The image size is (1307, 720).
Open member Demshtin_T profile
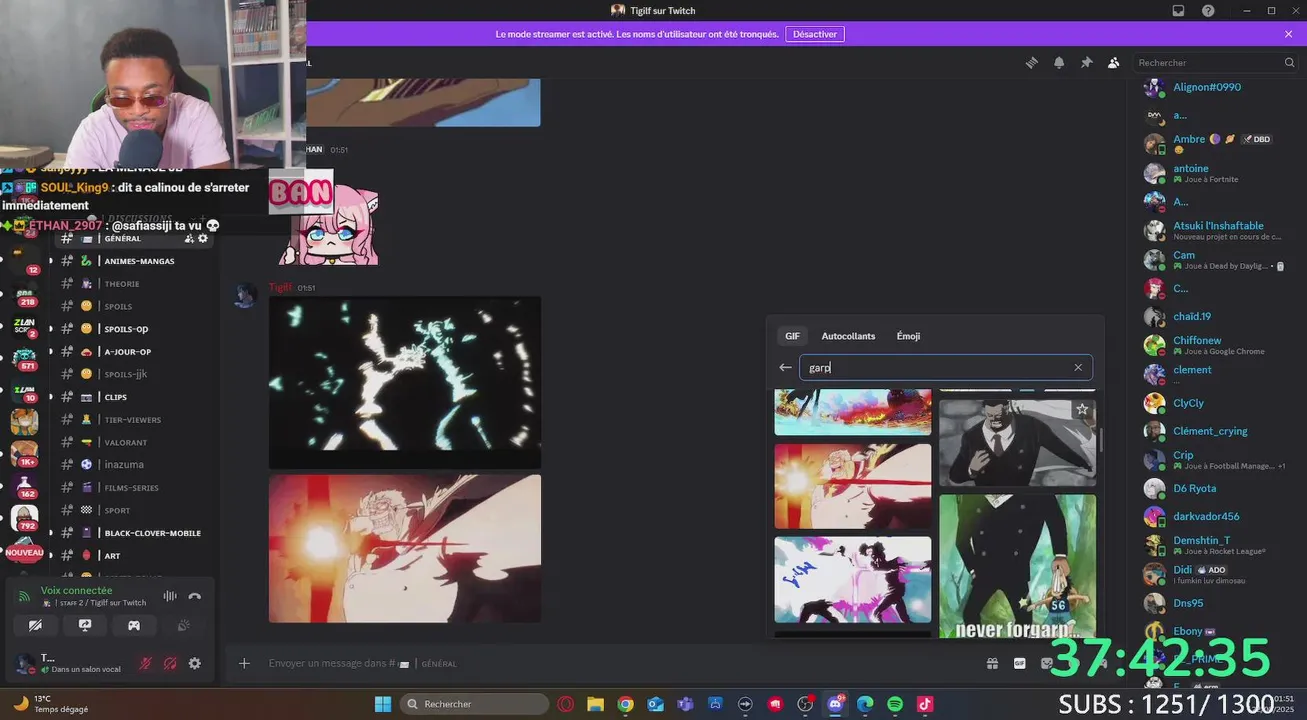click(x=1219, y=545)
